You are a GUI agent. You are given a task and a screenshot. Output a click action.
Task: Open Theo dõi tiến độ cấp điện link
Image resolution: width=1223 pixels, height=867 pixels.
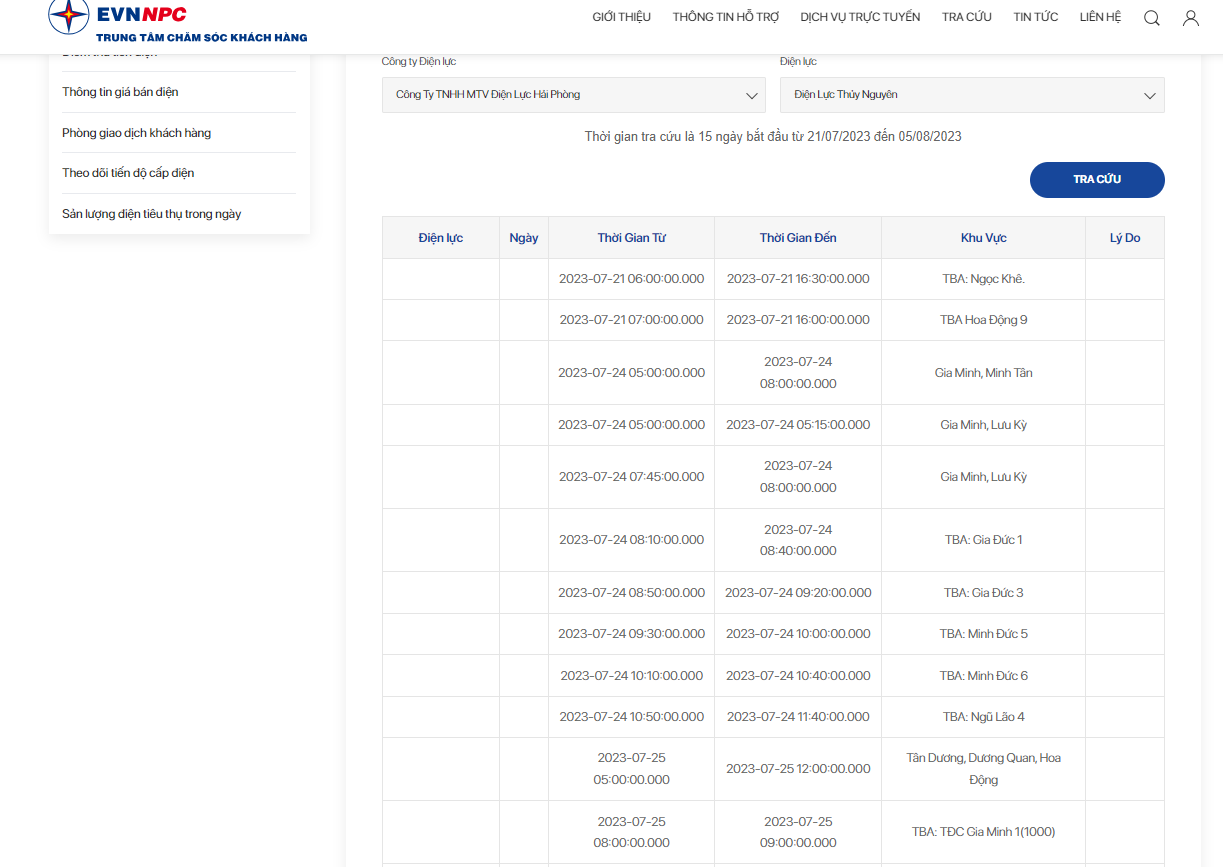128,173
